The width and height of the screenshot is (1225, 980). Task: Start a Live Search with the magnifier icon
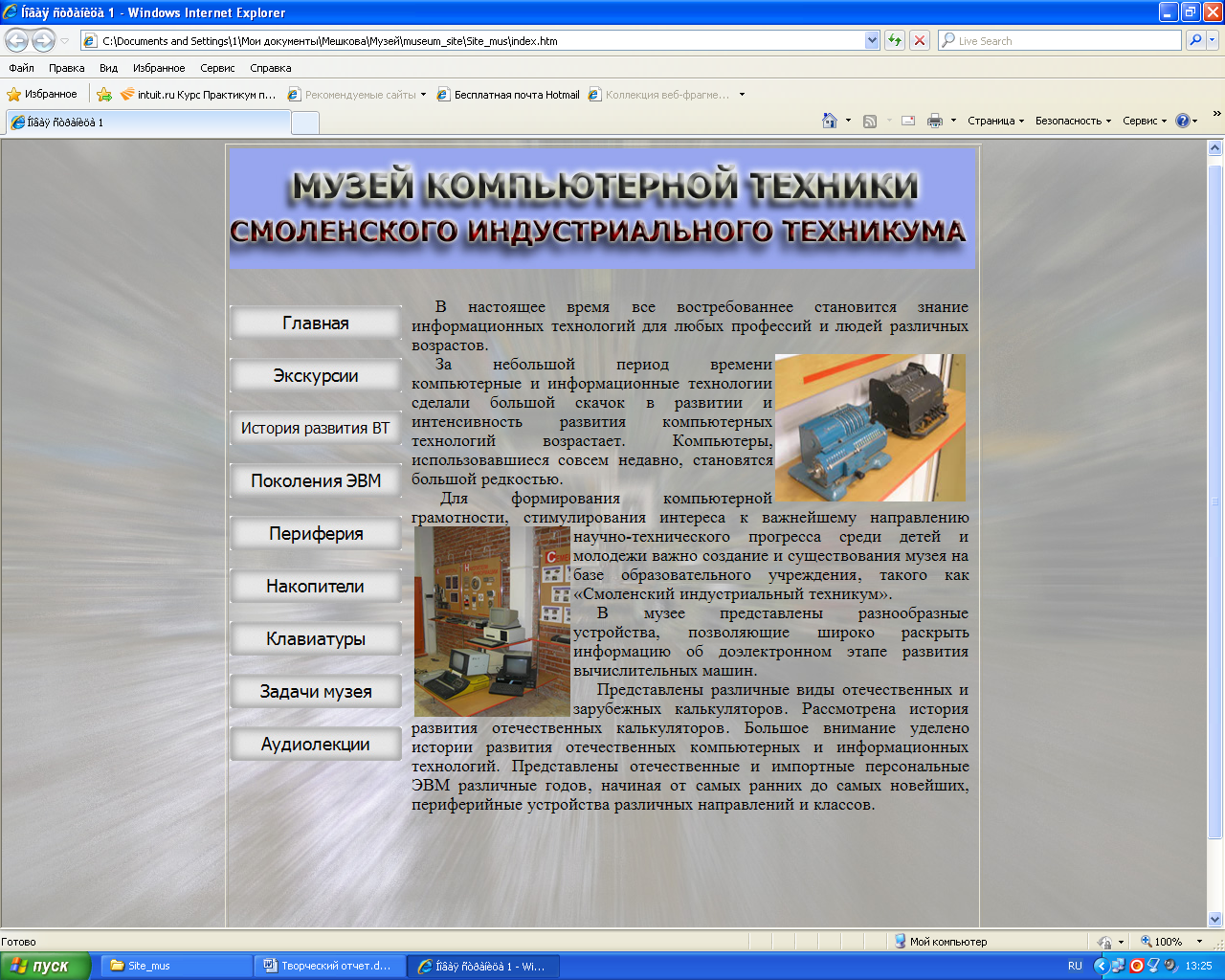point(1194,40)
